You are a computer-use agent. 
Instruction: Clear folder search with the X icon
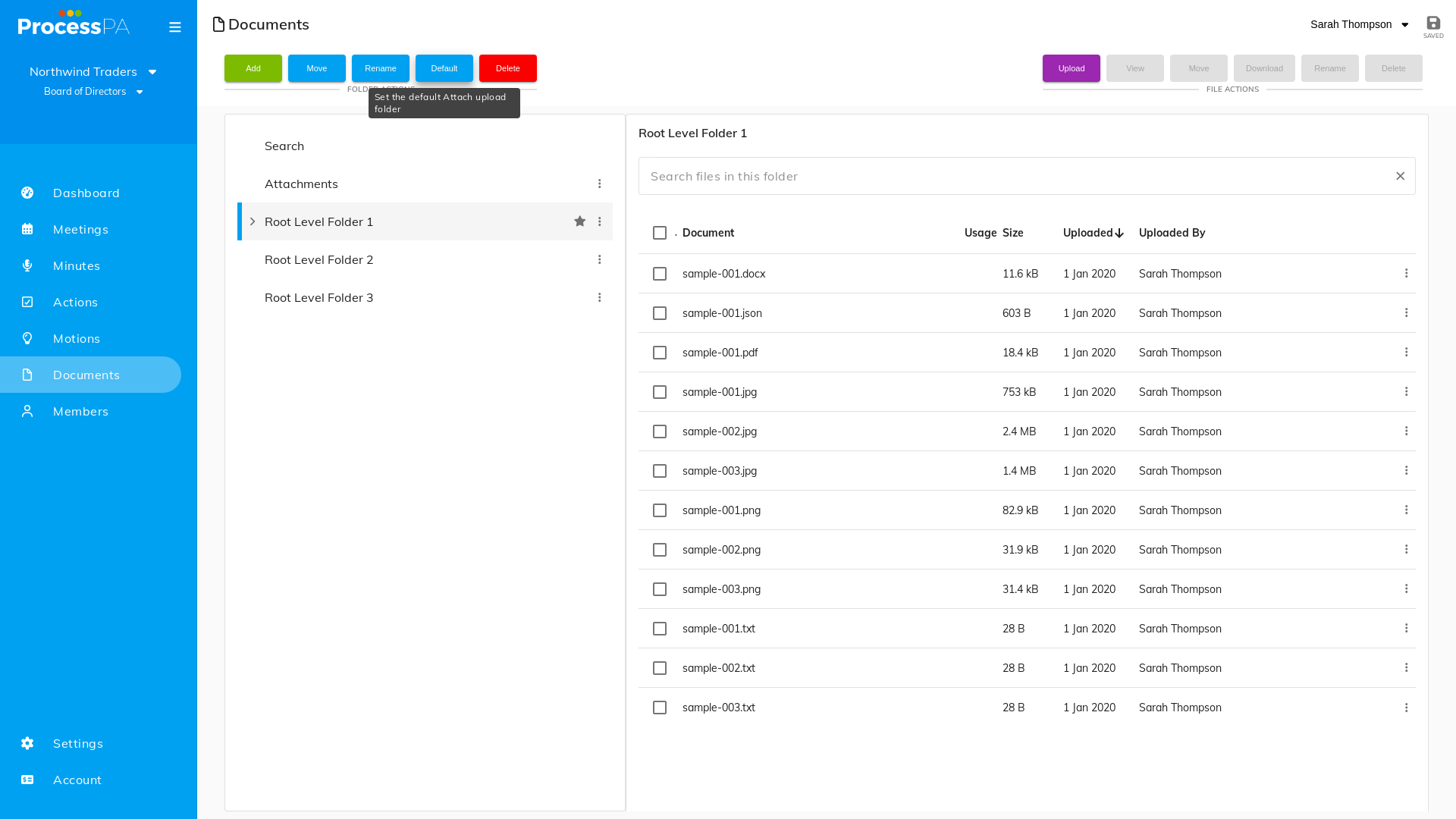[1400, 176]
